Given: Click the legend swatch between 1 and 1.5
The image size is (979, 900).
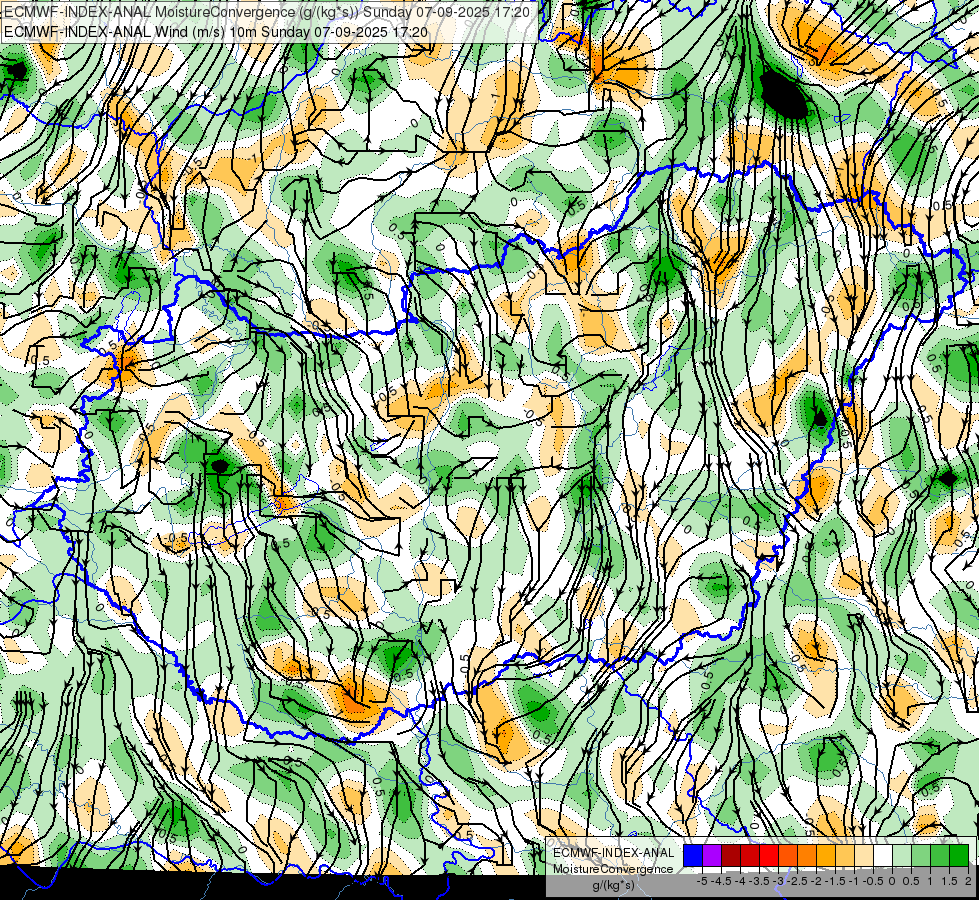Looking at the screenshot, I should click(940, 856).
